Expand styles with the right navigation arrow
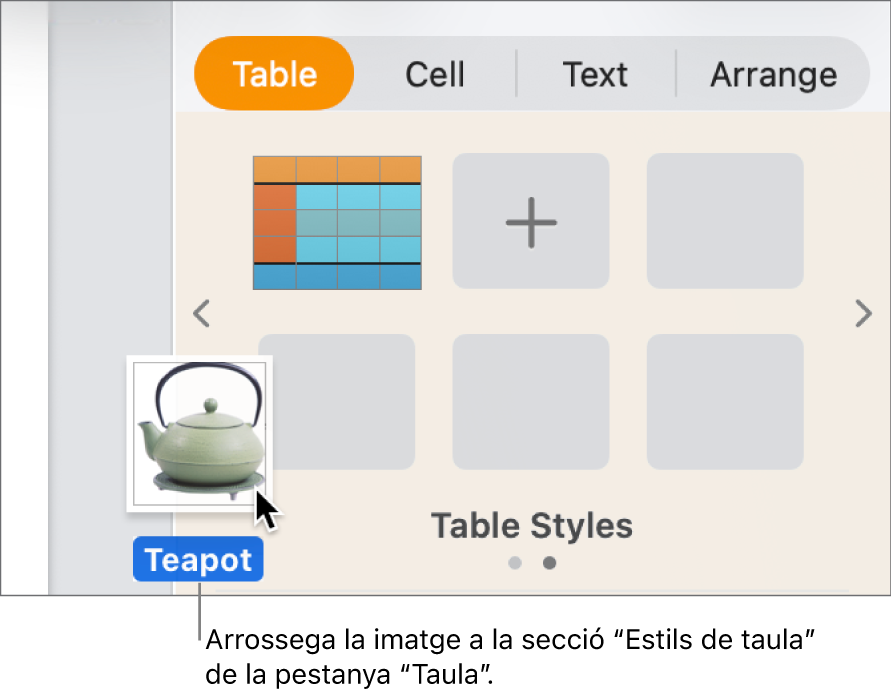Image resolution: width=891 pixels, height=692 pixels. click(x=862, y=314)
